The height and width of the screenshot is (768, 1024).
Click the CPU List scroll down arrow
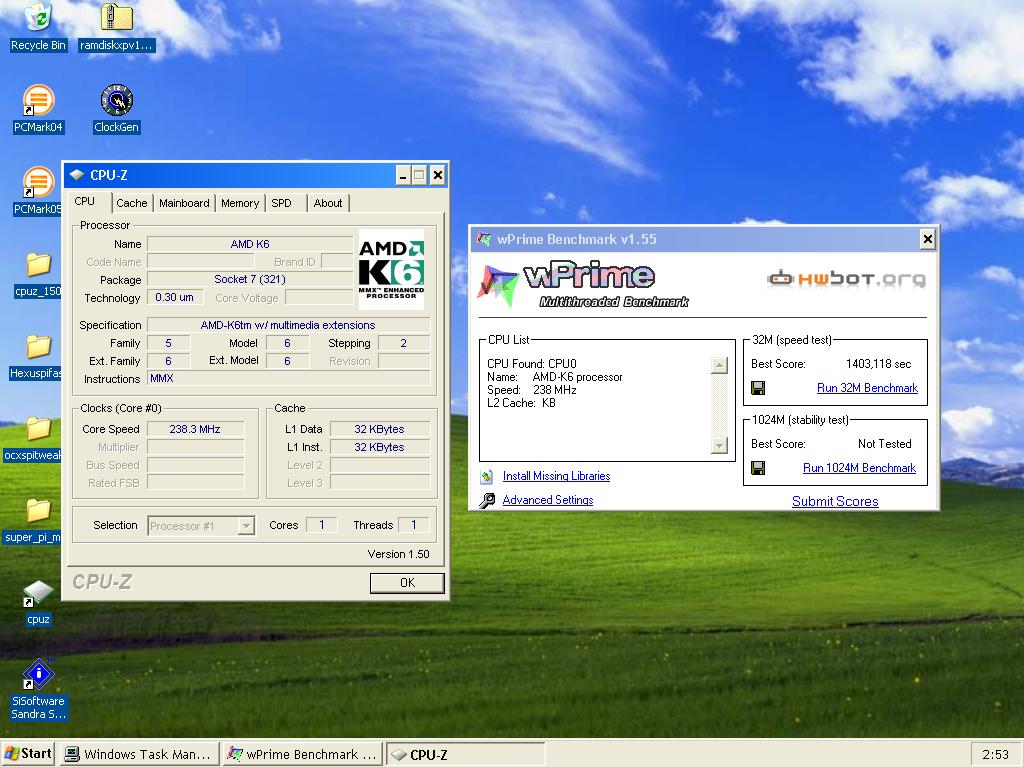(719, 445)
